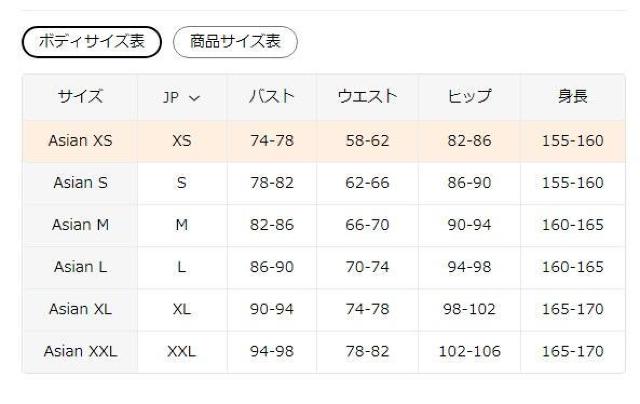Click the サイズ column header

point(80,97)
